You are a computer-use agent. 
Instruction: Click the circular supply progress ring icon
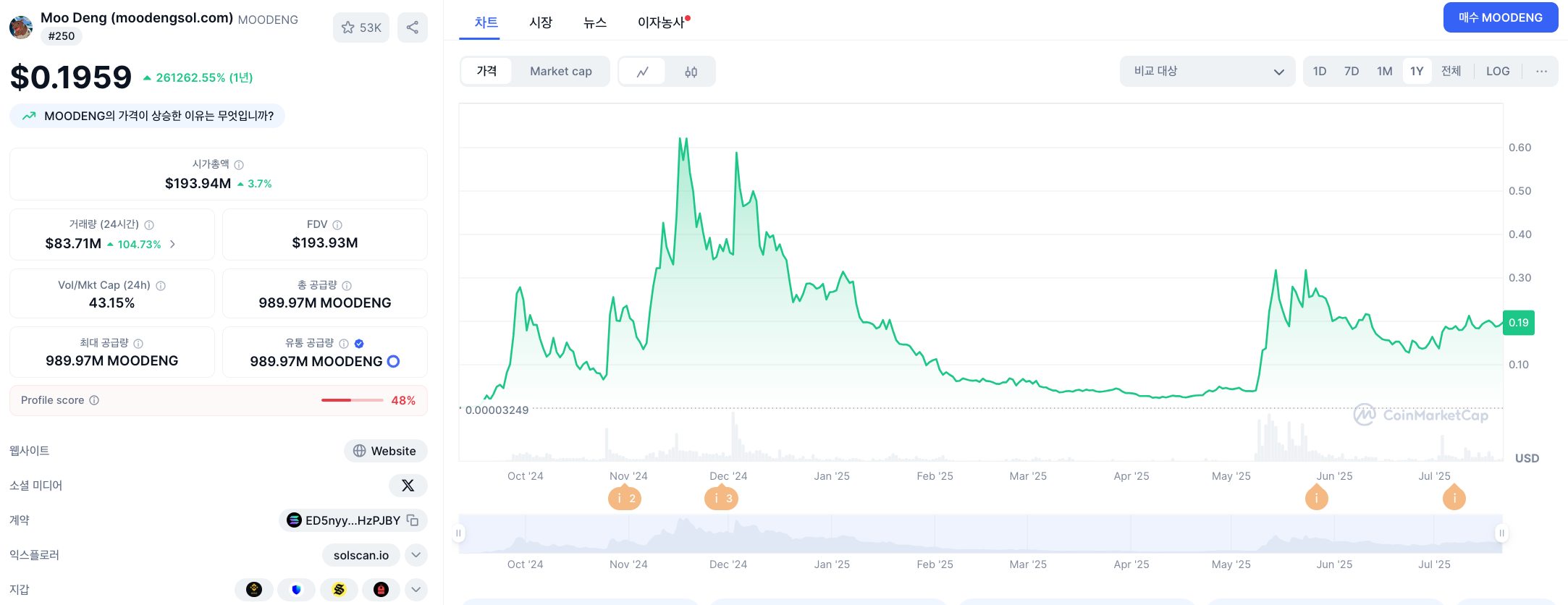tap(393, 361)
